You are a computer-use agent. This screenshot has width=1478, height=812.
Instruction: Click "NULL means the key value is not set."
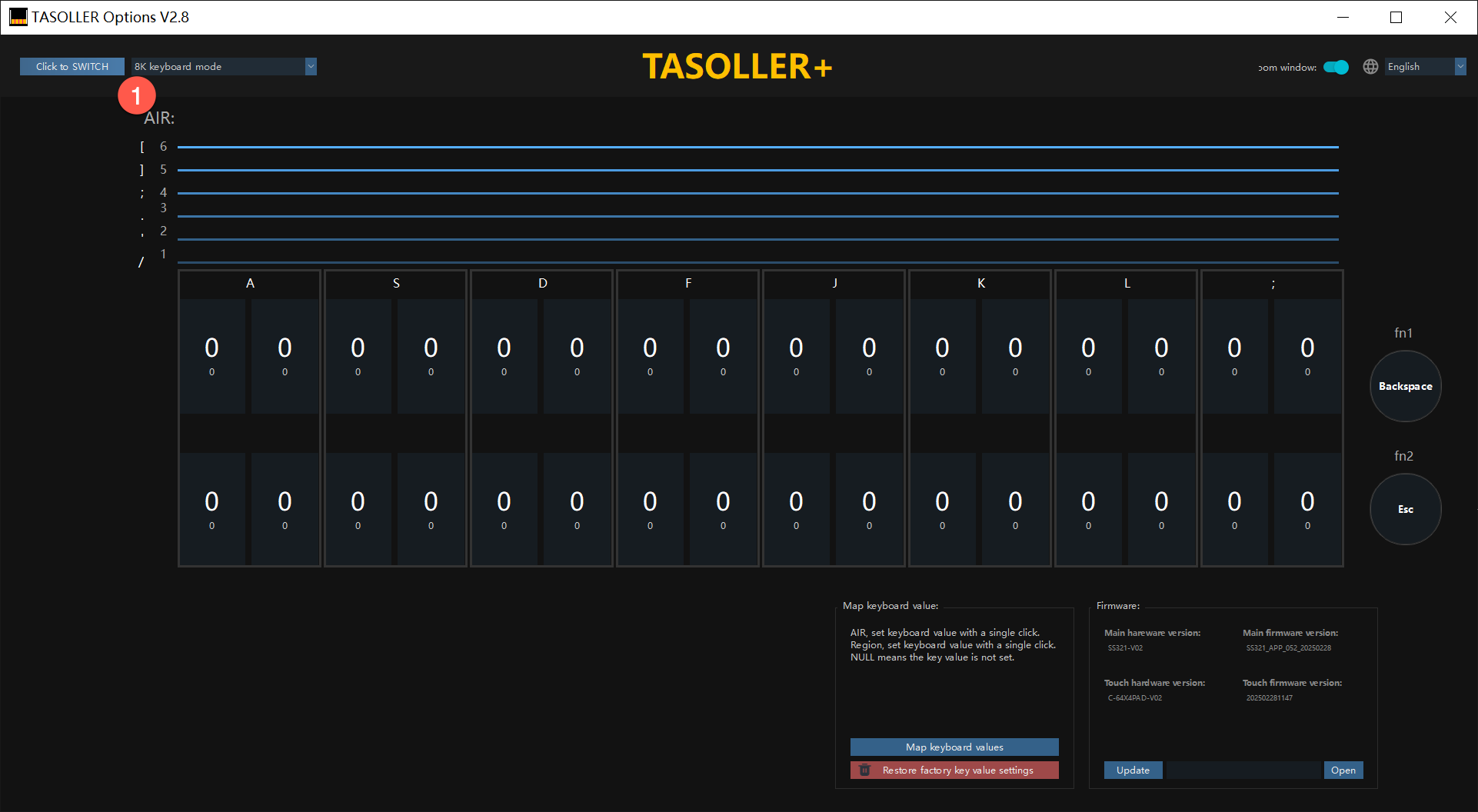(932, 657)
